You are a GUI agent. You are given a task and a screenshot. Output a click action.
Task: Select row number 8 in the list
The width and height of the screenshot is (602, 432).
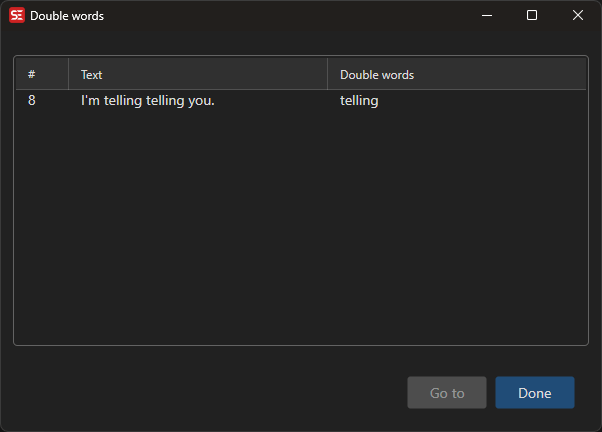point(32,101)
